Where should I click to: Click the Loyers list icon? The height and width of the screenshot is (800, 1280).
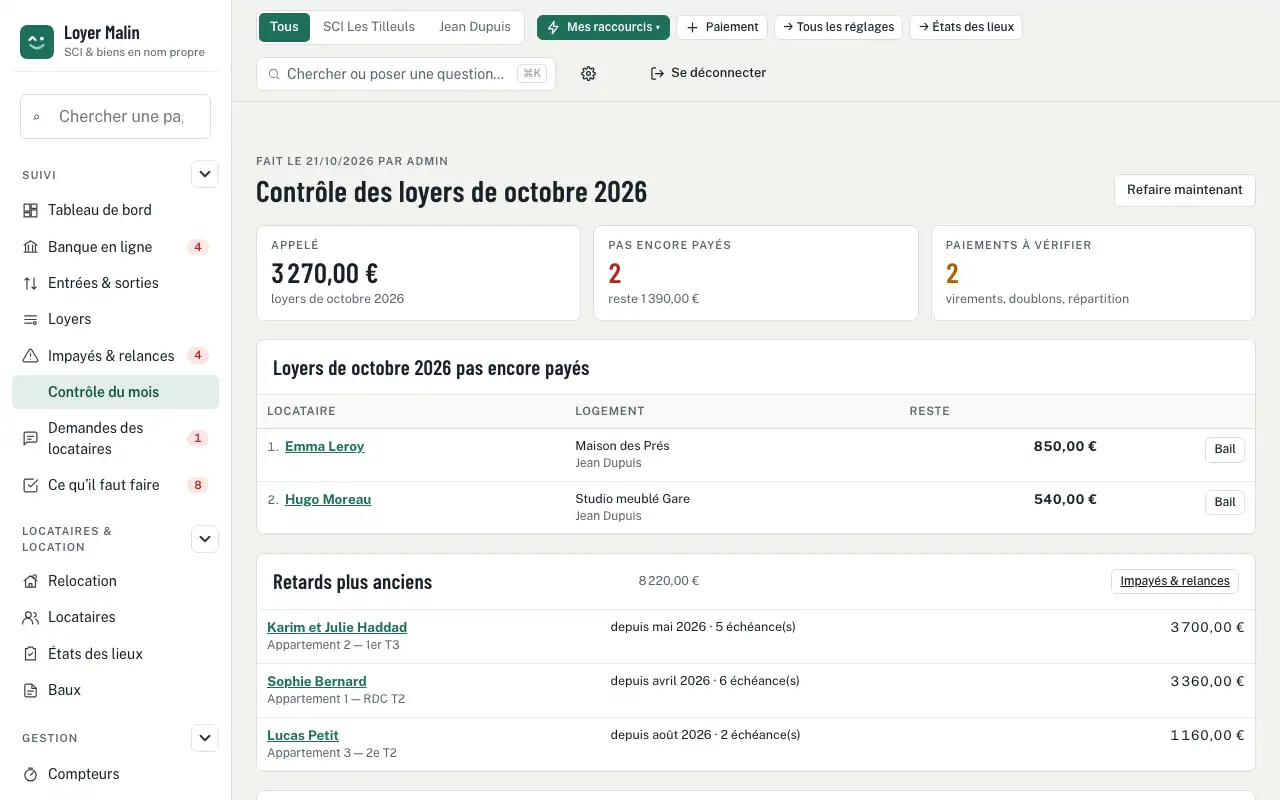[31, 319]
